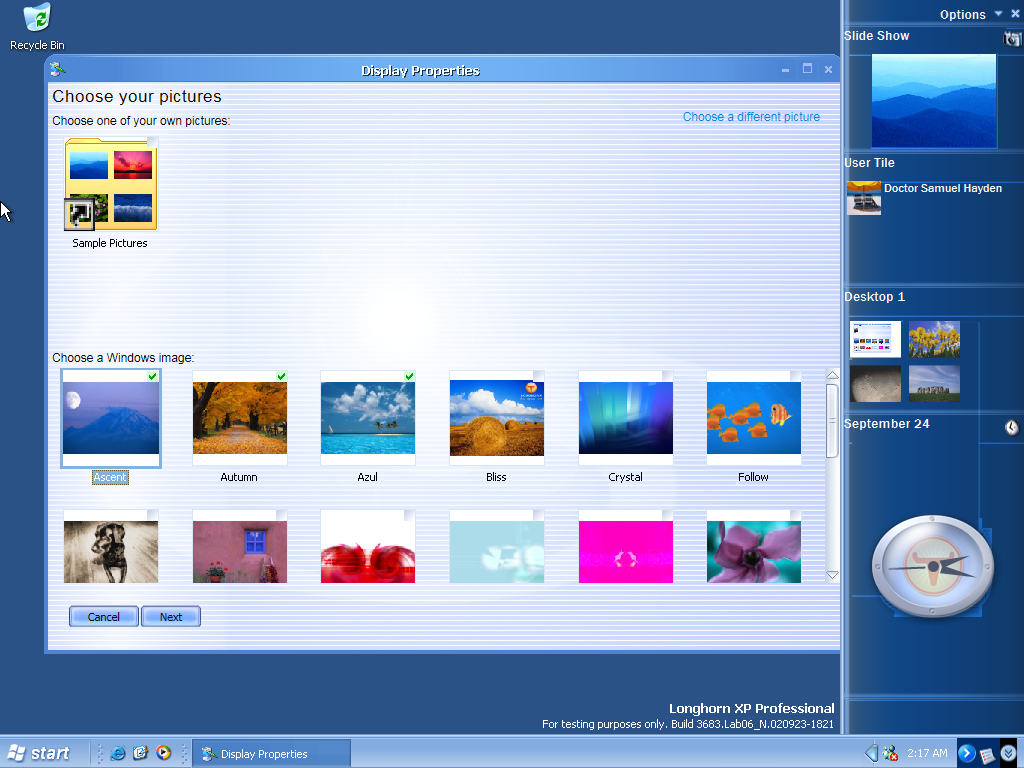Image resolution: width=1024 pixels, height=768 pixels.
Task: Select the Ascent wallpaper thumbnail
Action: [111, 418]
